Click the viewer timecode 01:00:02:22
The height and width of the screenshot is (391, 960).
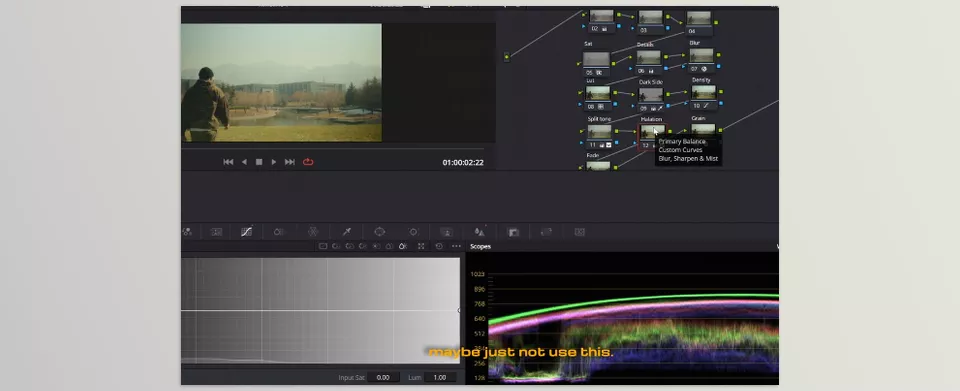[x=463, y=163]
